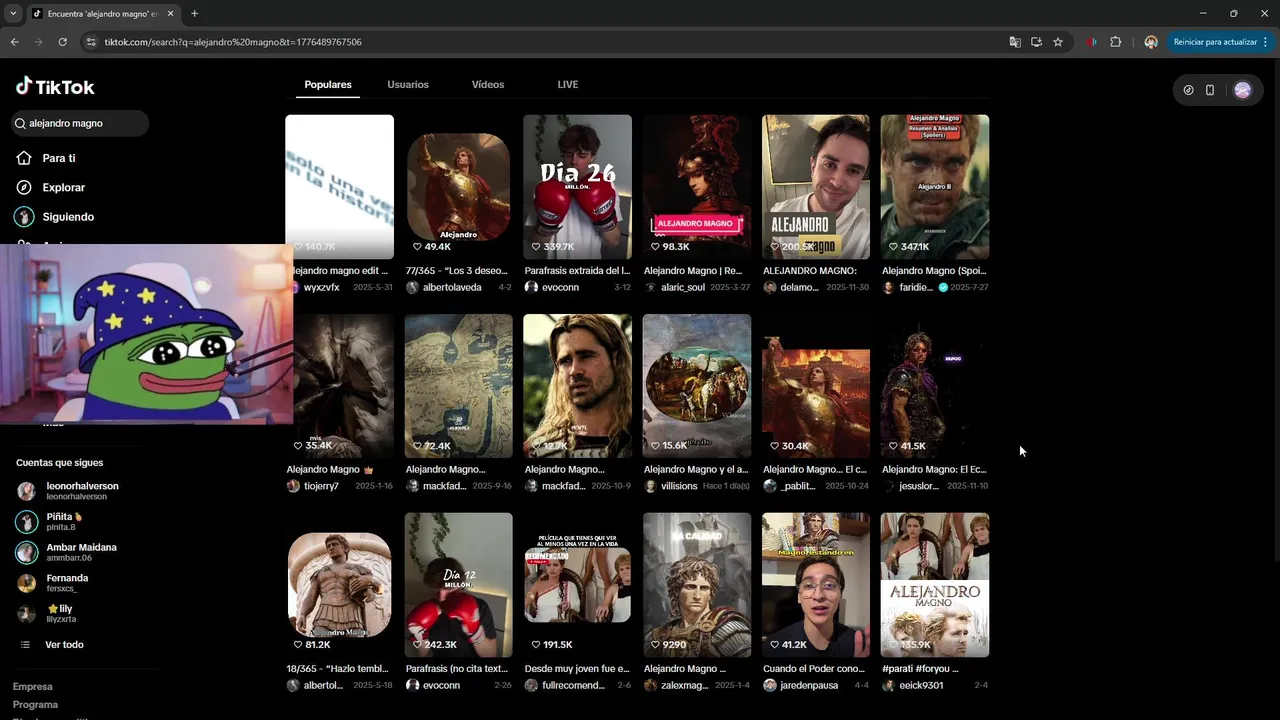
Task: Open TikTok coins icon top right
Action: pos(1188,90)
